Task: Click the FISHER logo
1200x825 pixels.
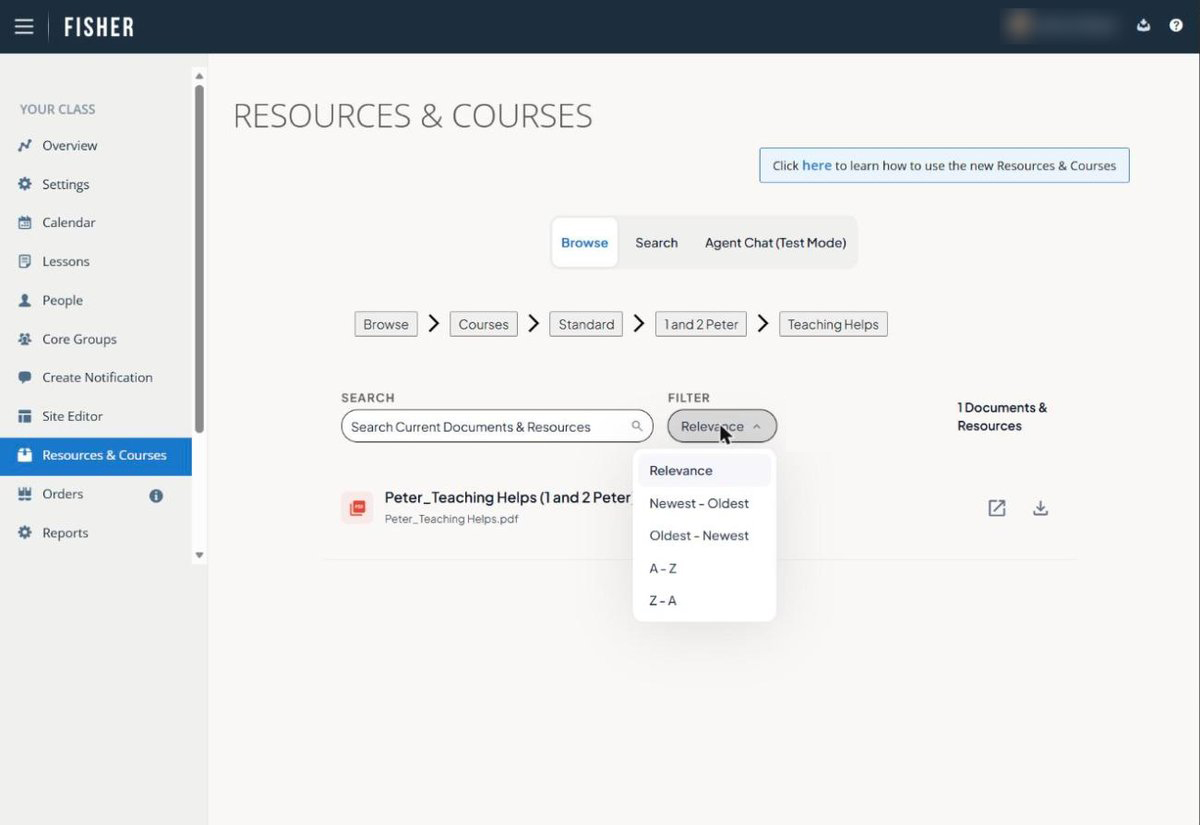Action: click(x=99, y=27)
